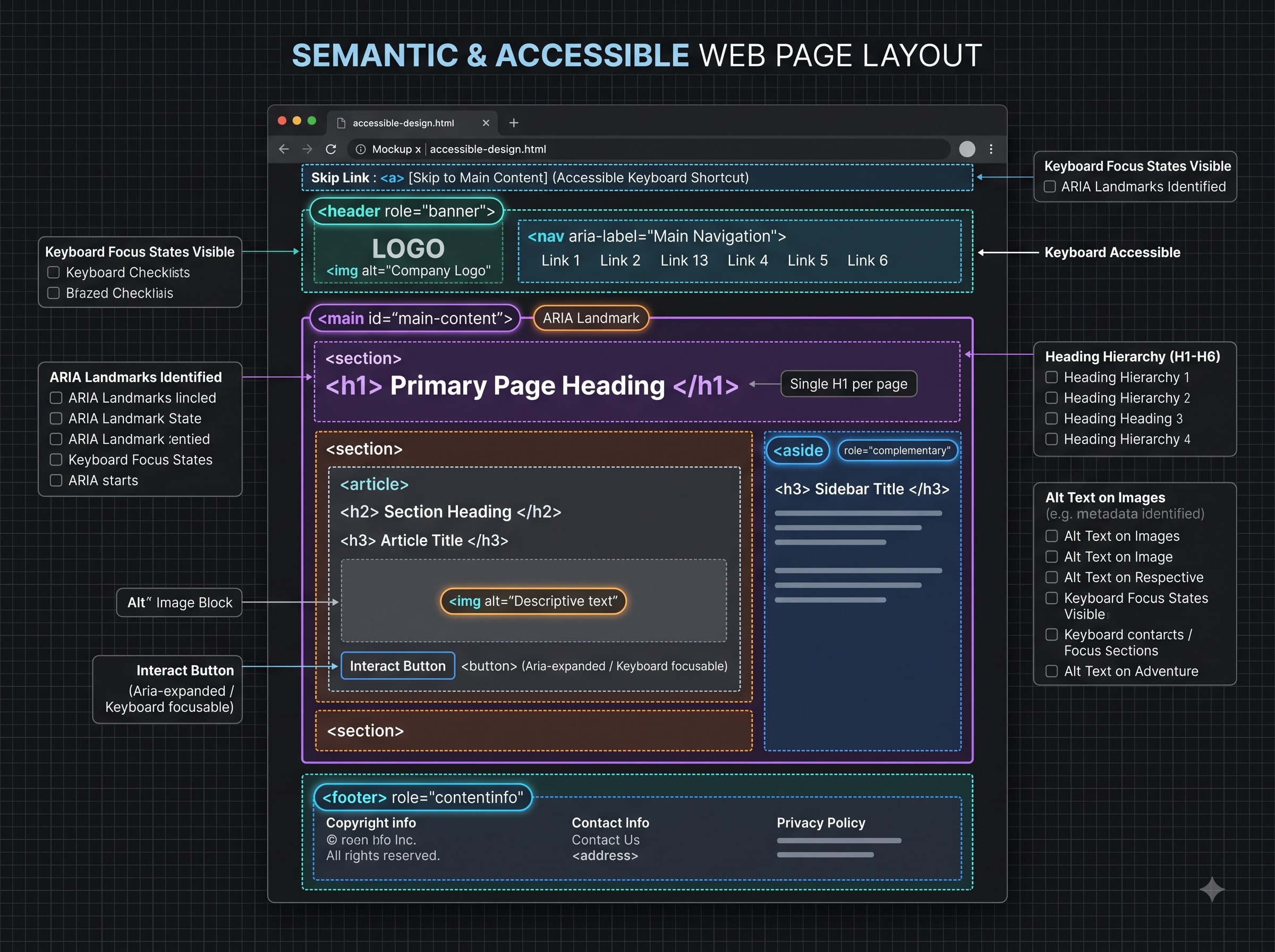
Task: Click the Single H1 per page label
Action: [848, 384]
